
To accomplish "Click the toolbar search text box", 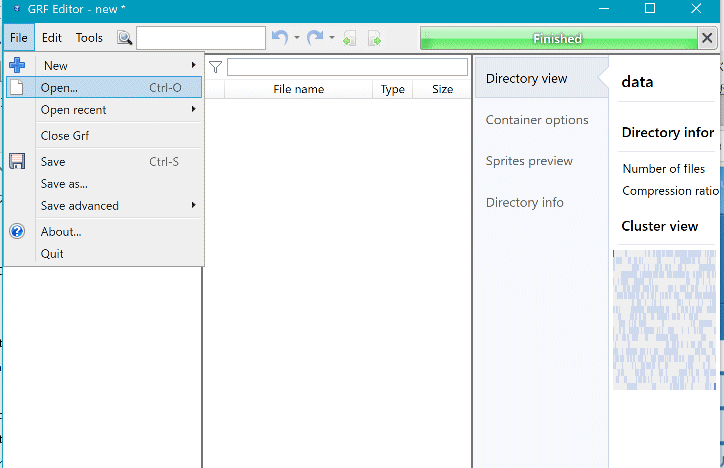I will click(x=201, y=38).
